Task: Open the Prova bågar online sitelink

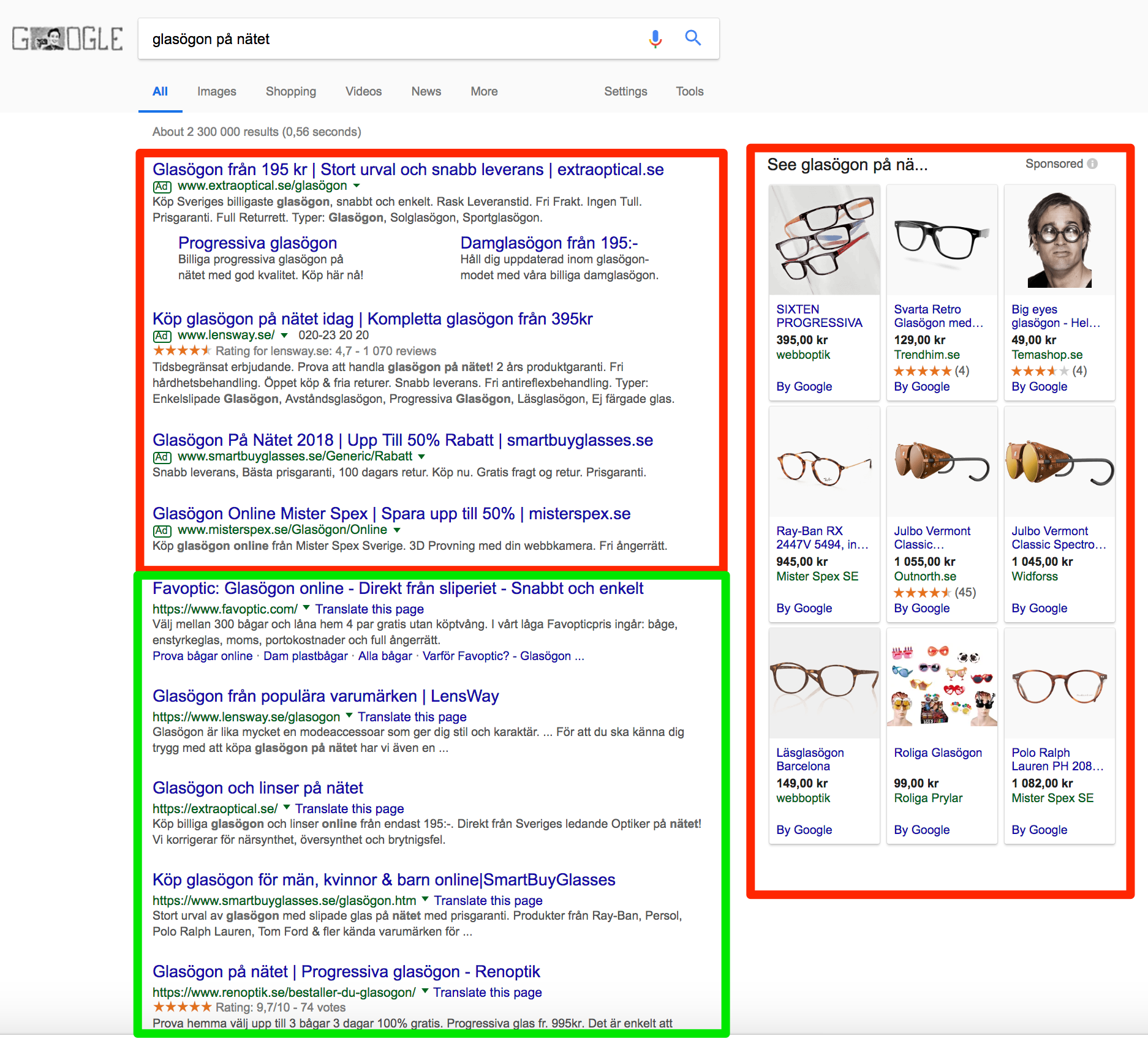Action: pyautogui.click(x=202, y=656)
